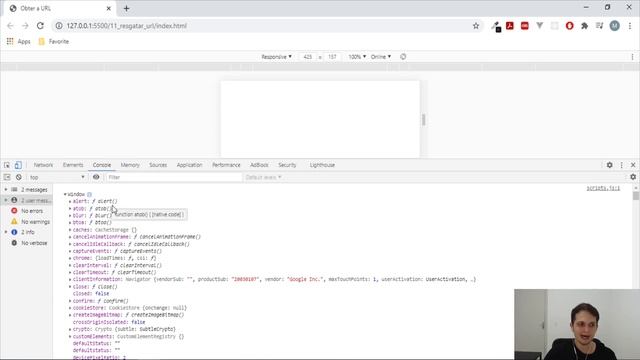The width and height of the screenshot is (640, 360).
Task: Expand the cookieStore entry
Action: pos(70,308)
